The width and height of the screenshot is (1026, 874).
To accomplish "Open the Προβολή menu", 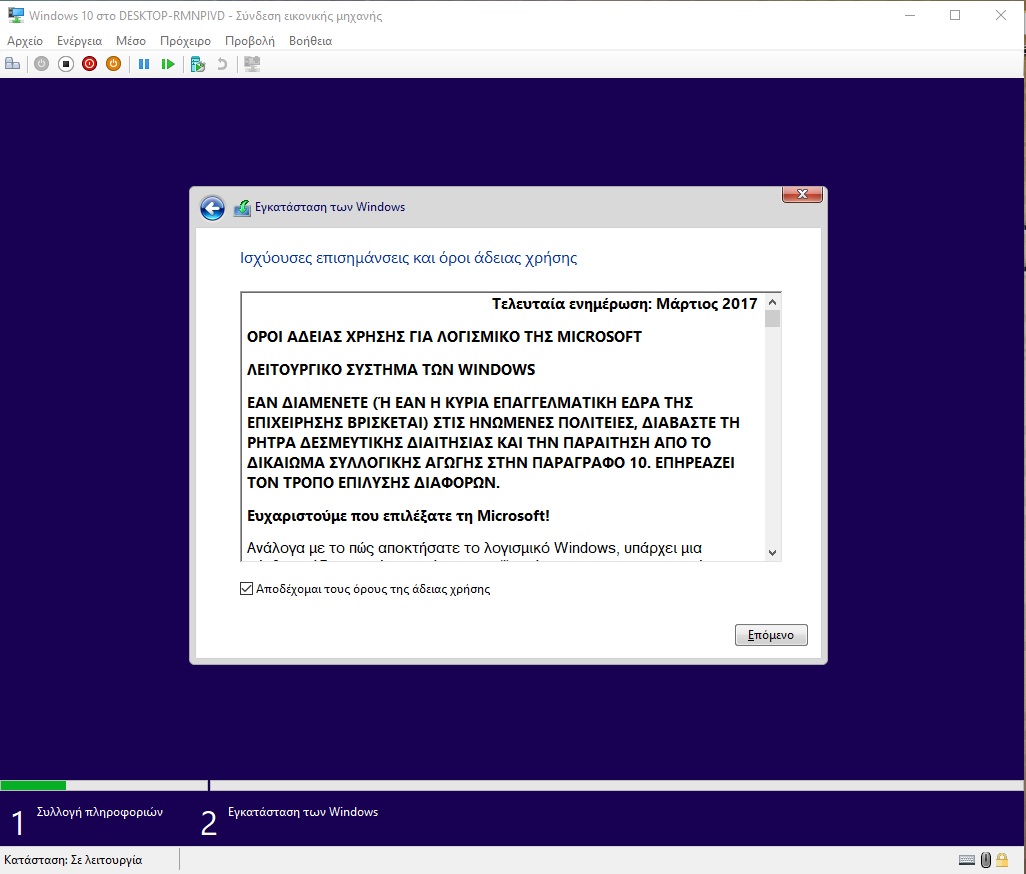I will click(250, 41).
